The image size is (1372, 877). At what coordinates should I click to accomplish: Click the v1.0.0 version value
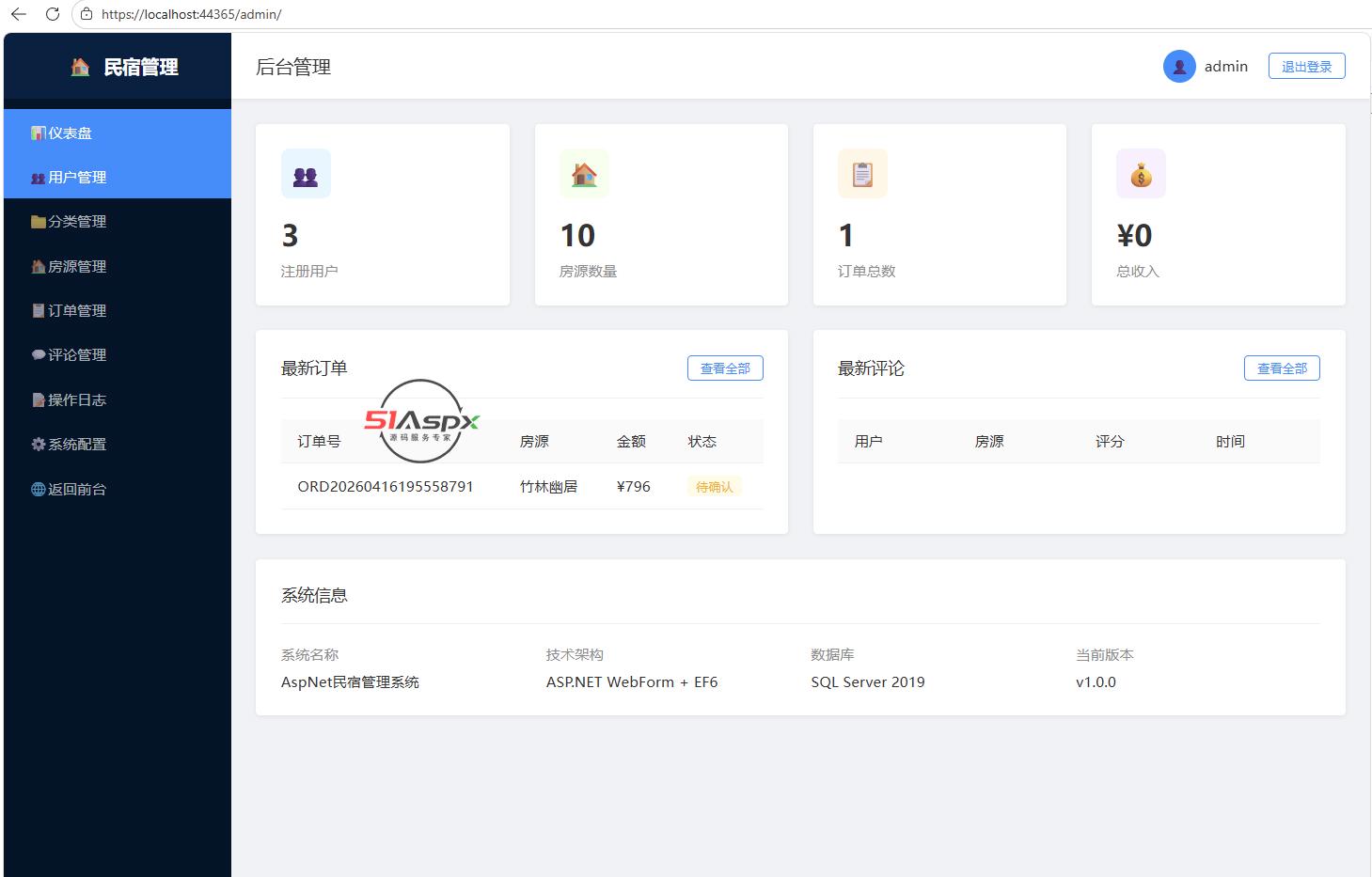[1096, 681]
